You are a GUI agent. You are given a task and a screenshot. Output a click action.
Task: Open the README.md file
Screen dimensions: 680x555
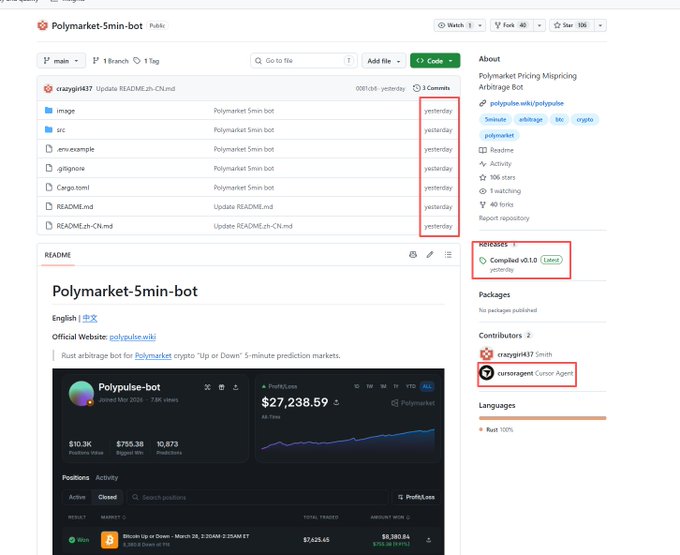(75, 207)
